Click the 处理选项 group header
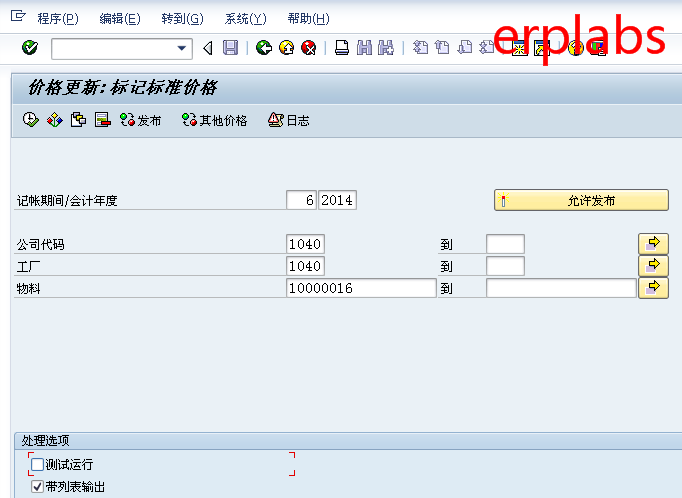Viewport: 682px width, 498px height. coord(46,441)
